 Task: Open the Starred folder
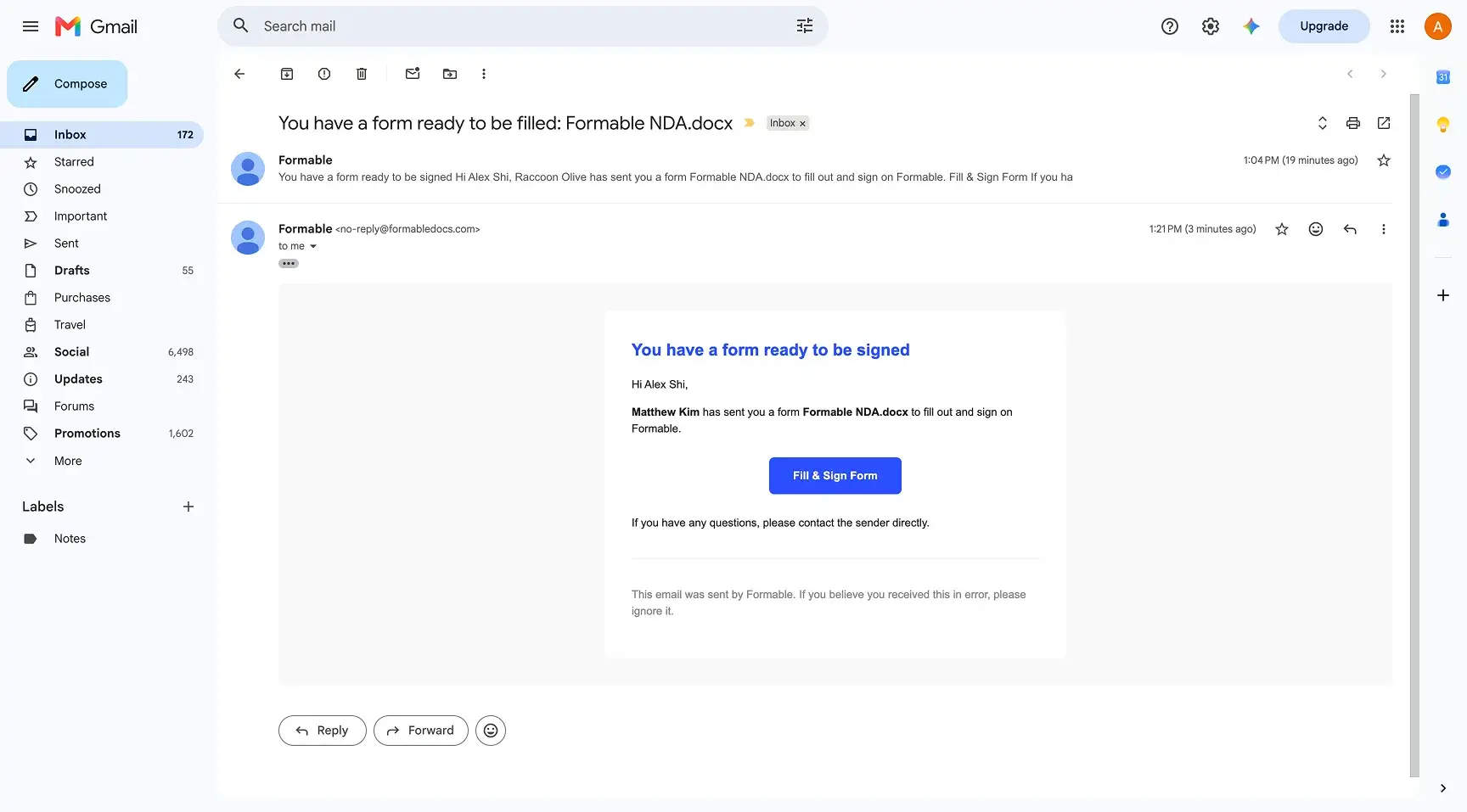[x=102, y=162]
